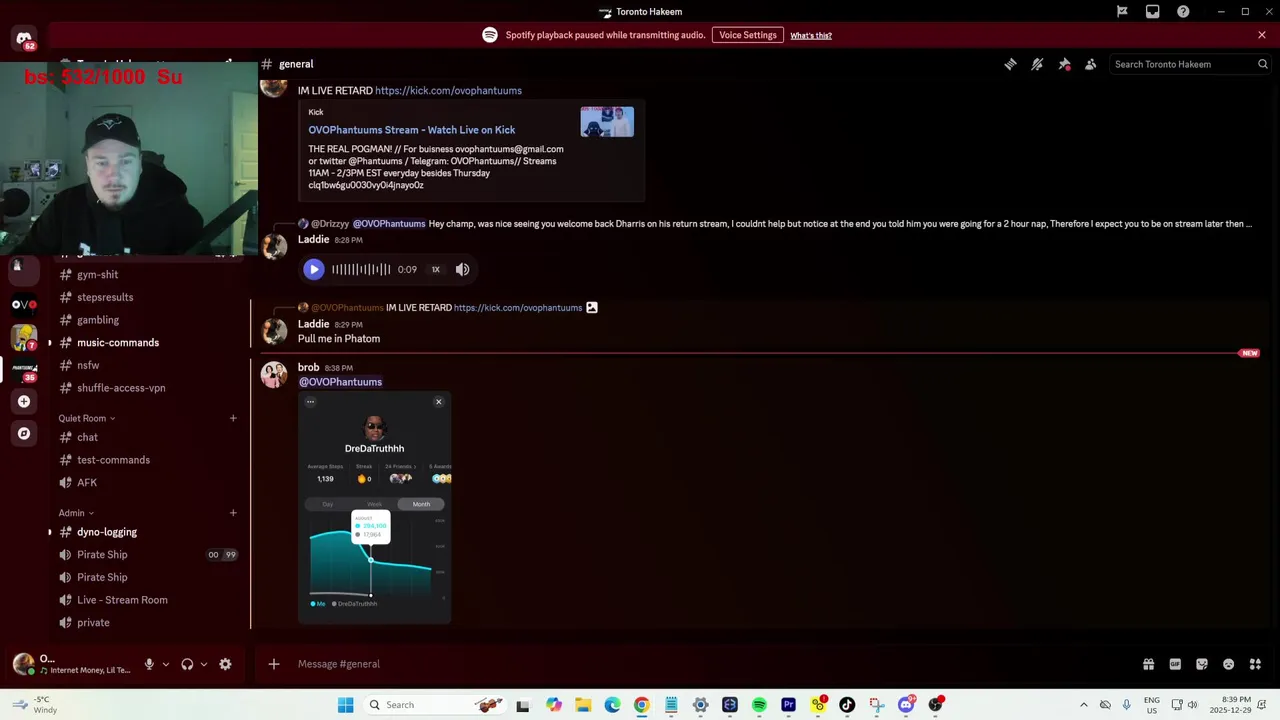
Task: Open Threads icon in channel header
Action: [1010, 64]
